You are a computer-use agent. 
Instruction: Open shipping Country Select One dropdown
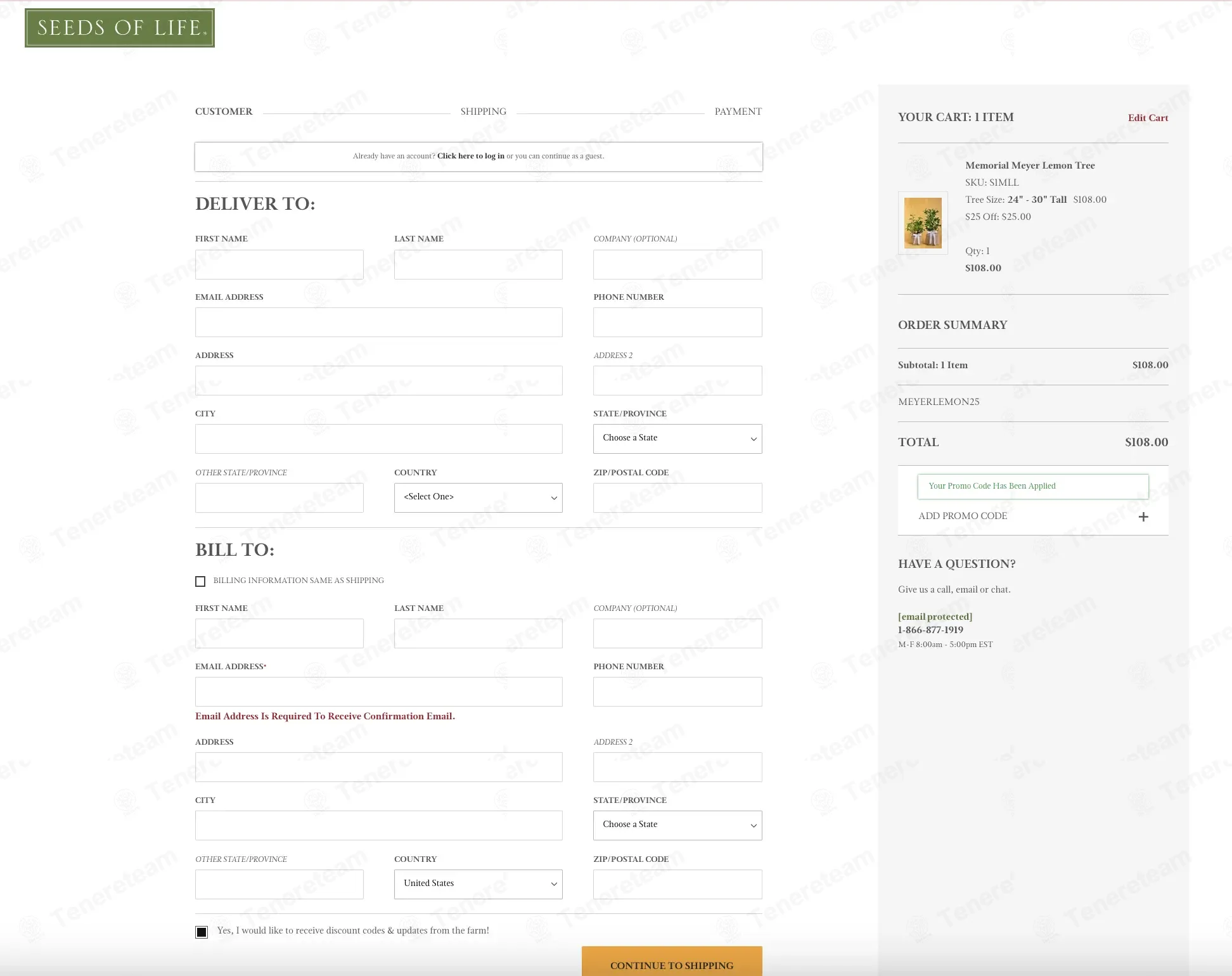pyautogui.click(x=478, y=498)
